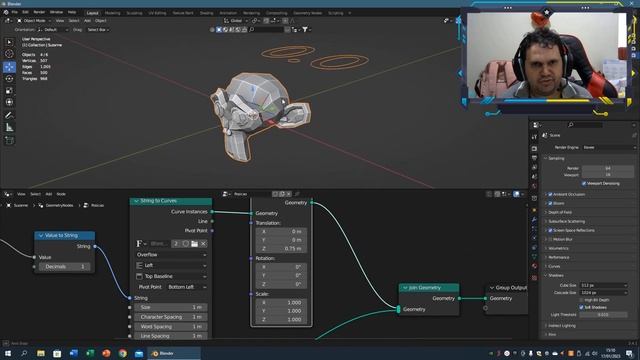This screenshot has width=640, height=360.
Task: Open the Add menu in node editor header
Action: tap(49, 194)
